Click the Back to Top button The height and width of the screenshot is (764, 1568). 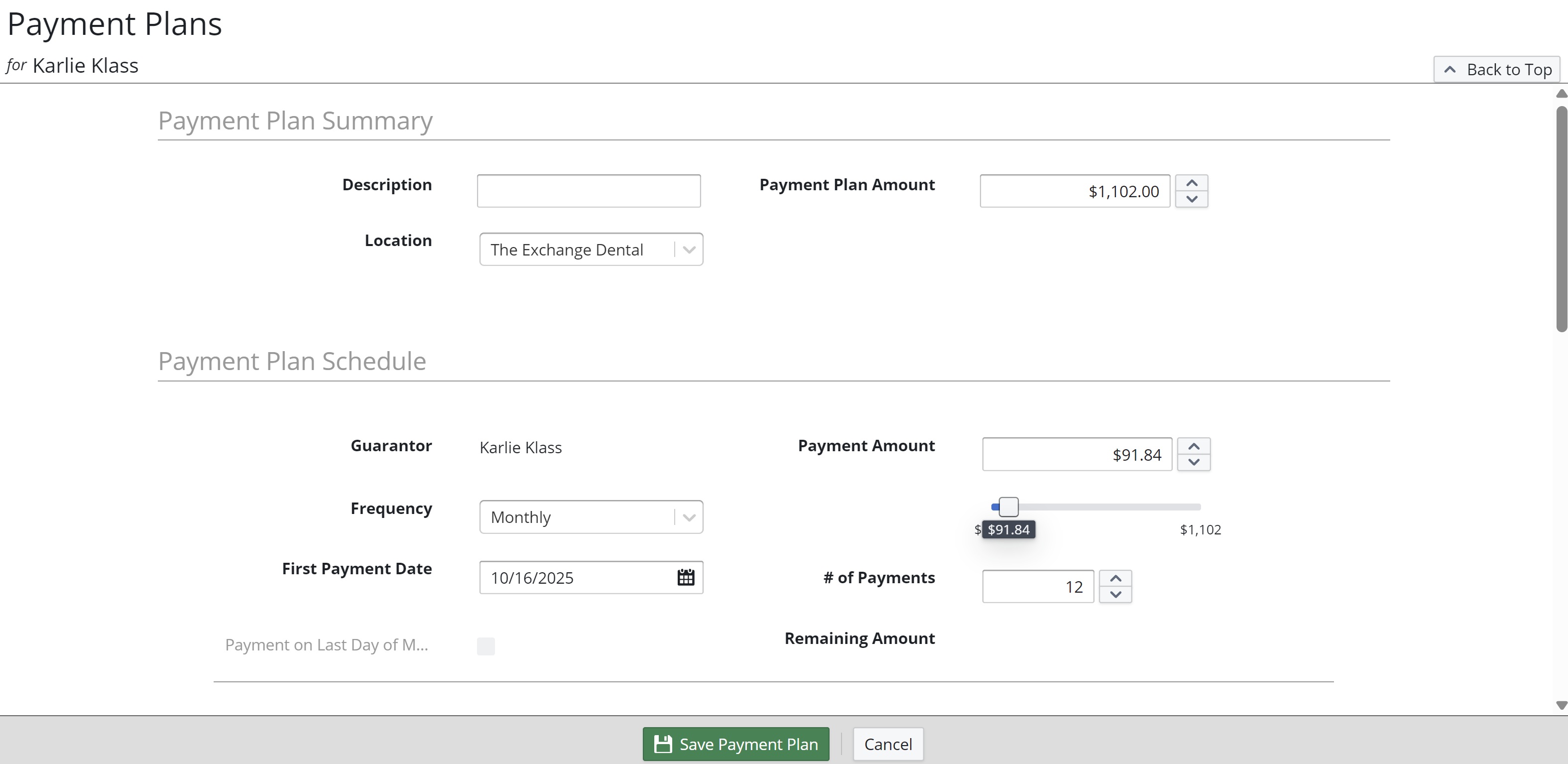pos(1497,69)
